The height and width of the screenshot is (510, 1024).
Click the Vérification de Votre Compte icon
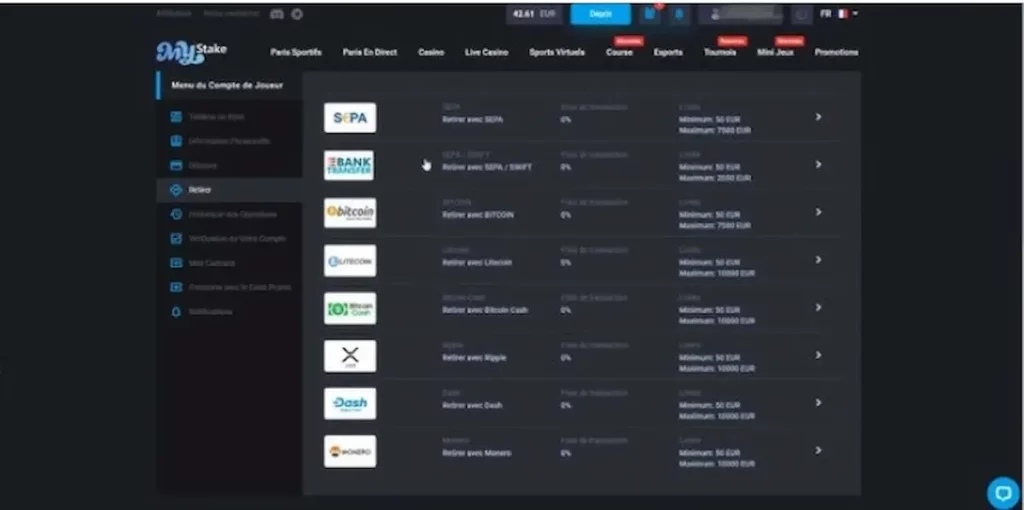(176, 238)
